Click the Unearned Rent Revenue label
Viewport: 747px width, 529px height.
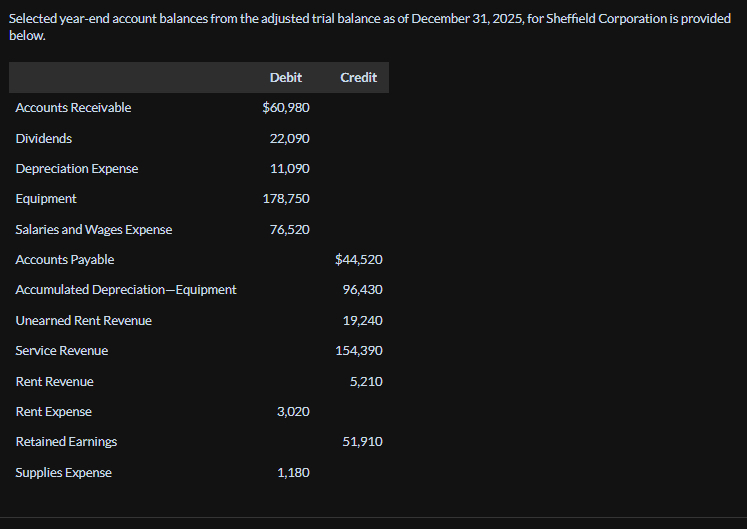point(84,321)
